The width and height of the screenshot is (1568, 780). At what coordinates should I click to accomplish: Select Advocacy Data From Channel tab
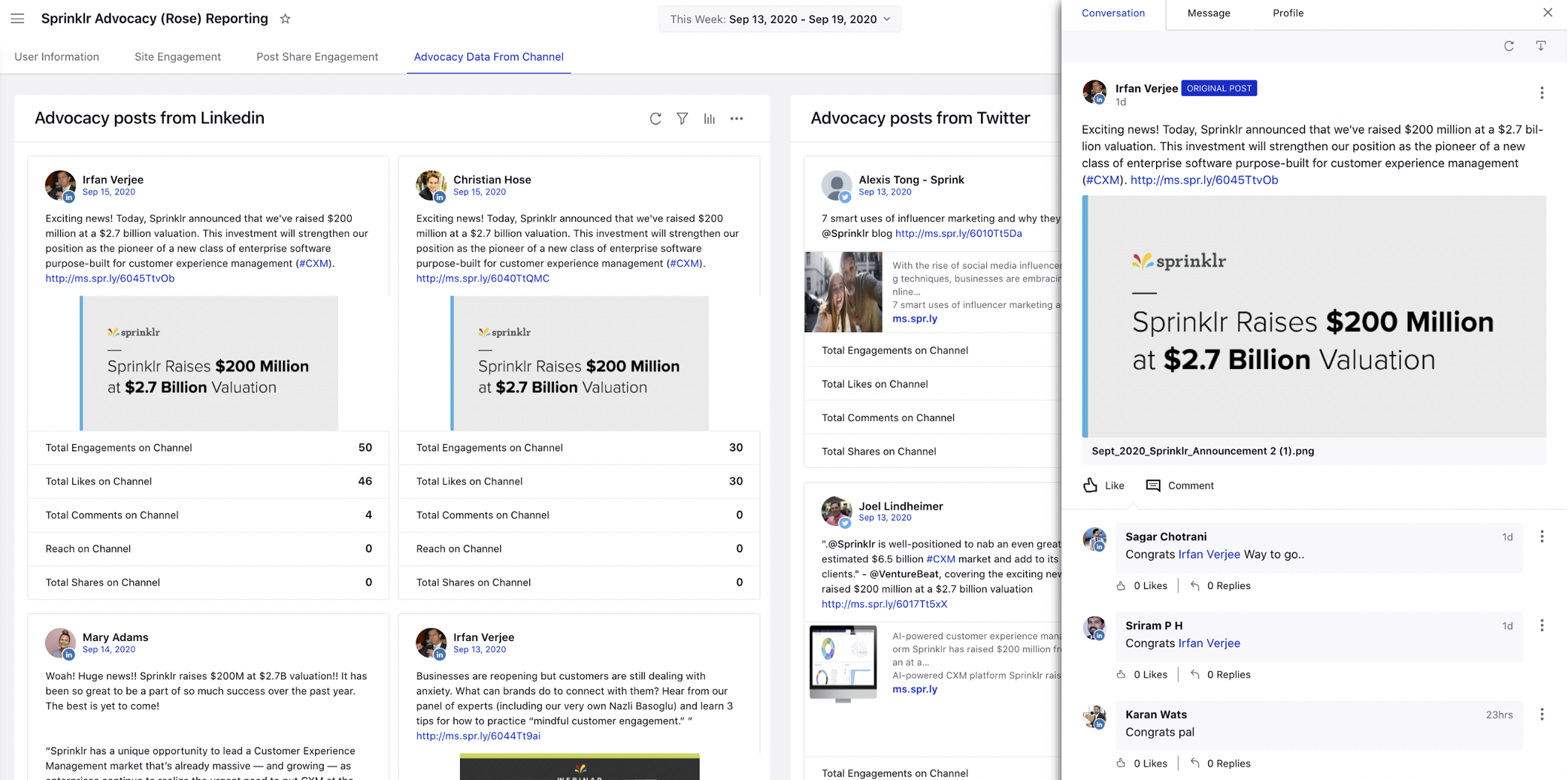489,57
